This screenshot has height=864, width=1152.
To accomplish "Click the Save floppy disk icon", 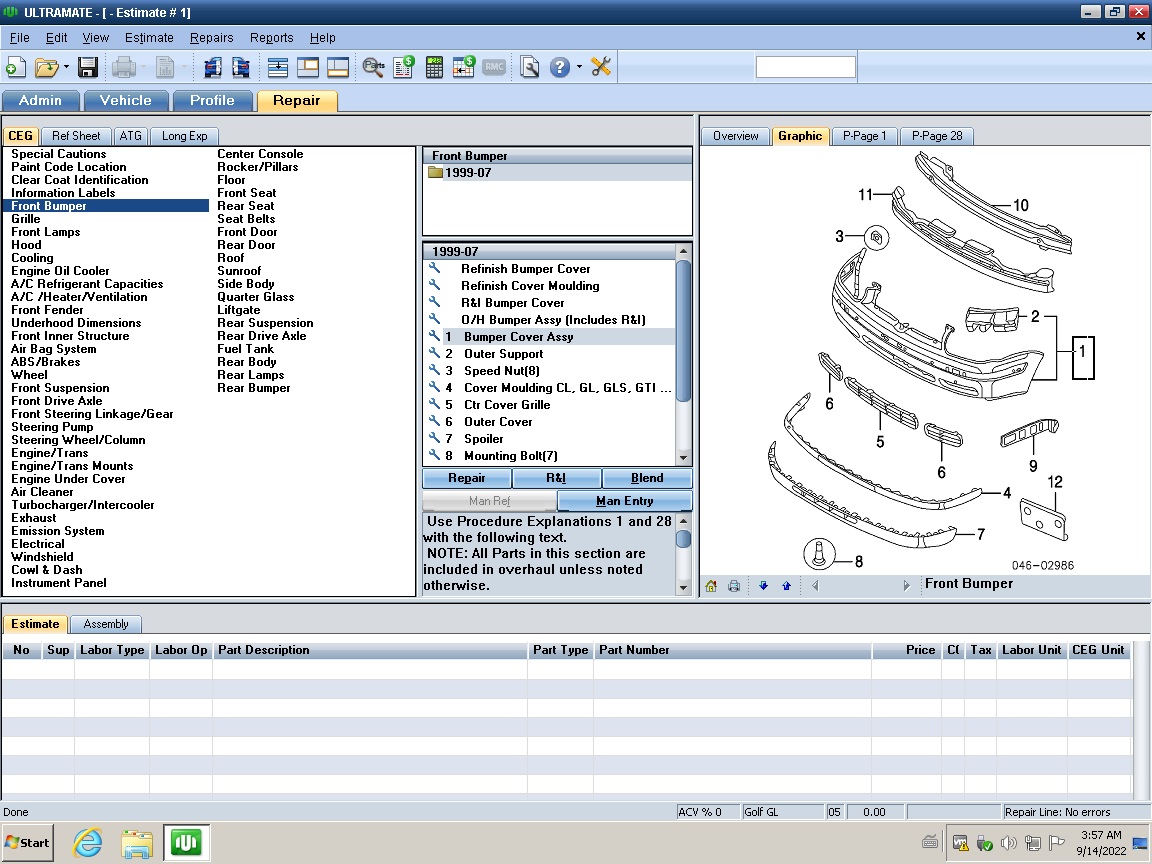I will click(x=88, y=68).
